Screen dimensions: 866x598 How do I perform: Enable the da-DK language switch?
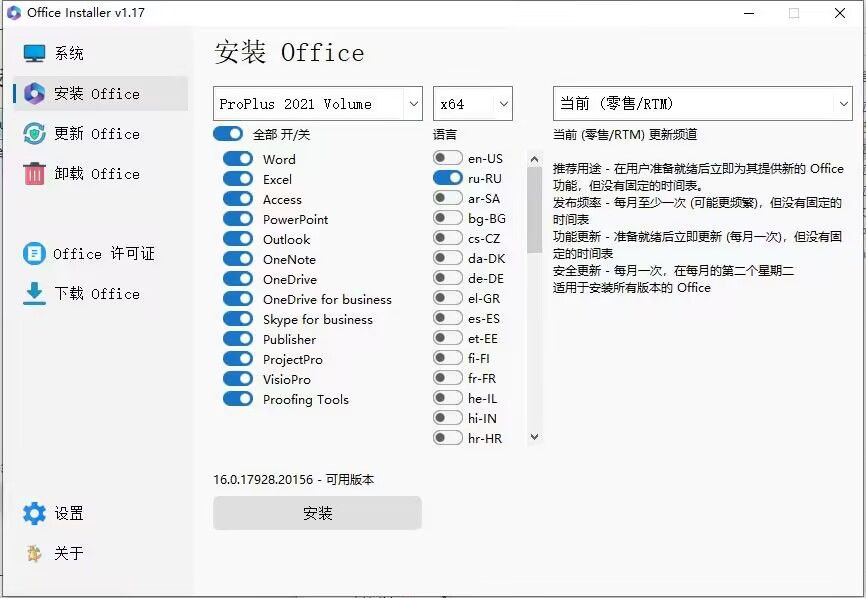pyautogui.click(x=447, y=258)
